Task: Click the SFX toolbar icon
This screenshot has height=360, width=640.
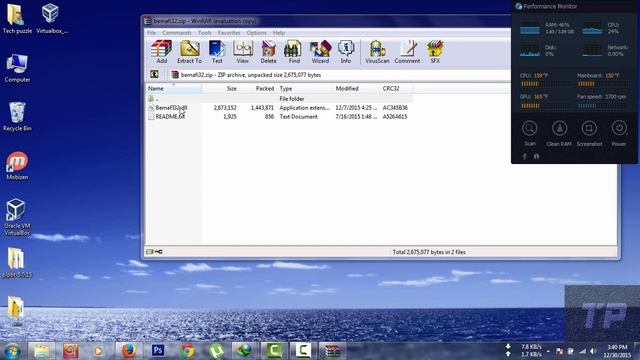Action: 435,52
